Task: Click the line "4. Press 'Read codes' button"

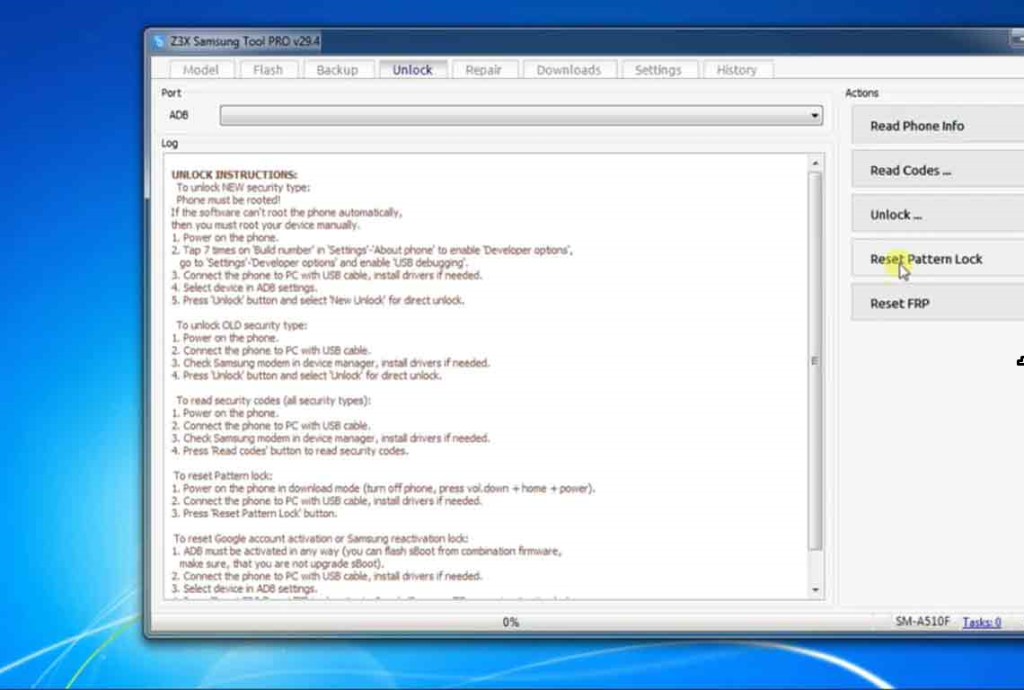Action: 290,450
